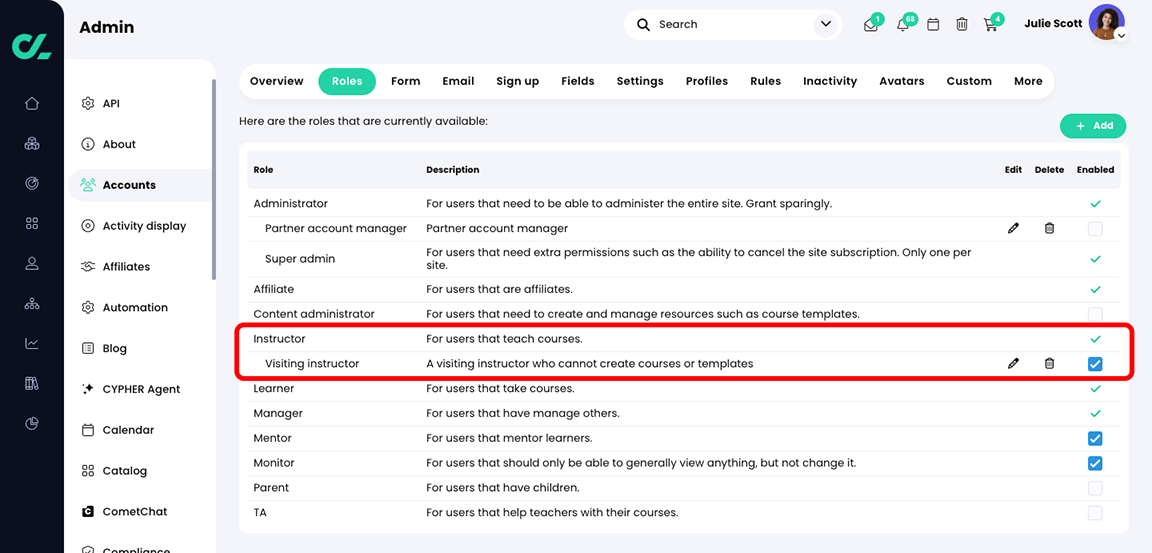Open the trash icon in top bar

click(x=962, y=25)
